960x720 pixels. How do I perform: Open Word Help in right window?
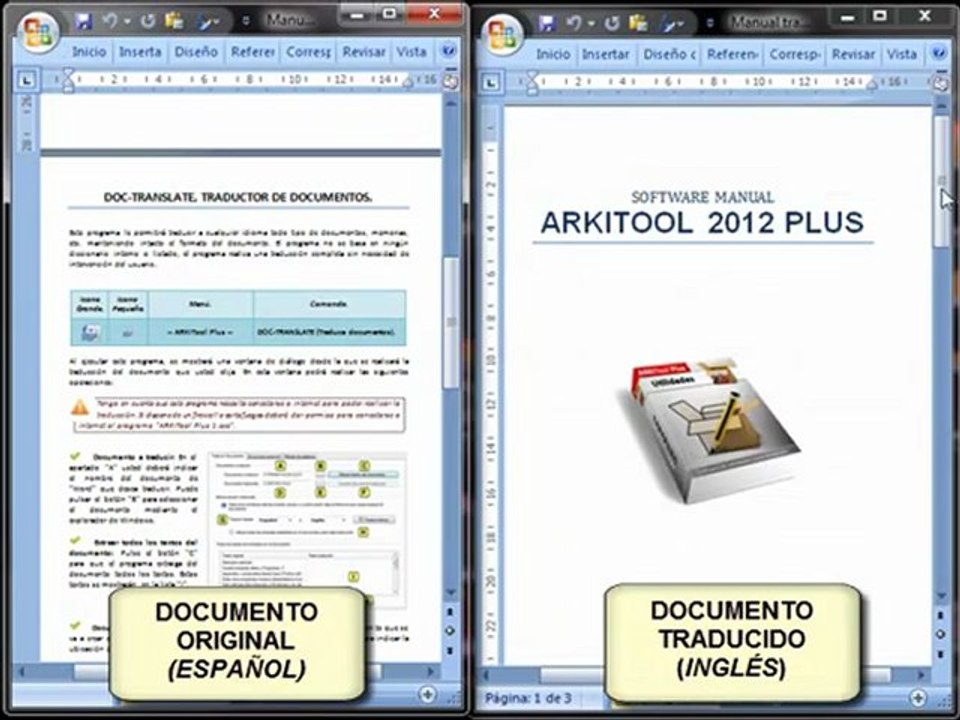[940, 53]
